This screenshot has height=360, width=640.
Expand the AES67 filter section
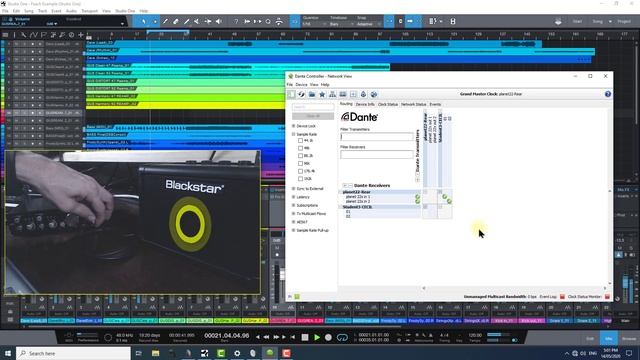pos(293,222)
